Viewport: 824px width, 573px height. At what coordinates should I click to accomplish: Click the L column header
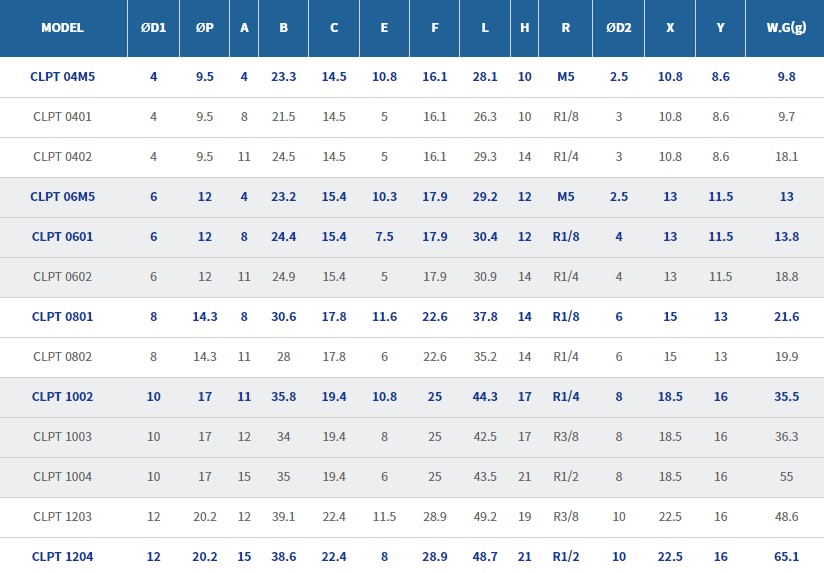(485, 28)
